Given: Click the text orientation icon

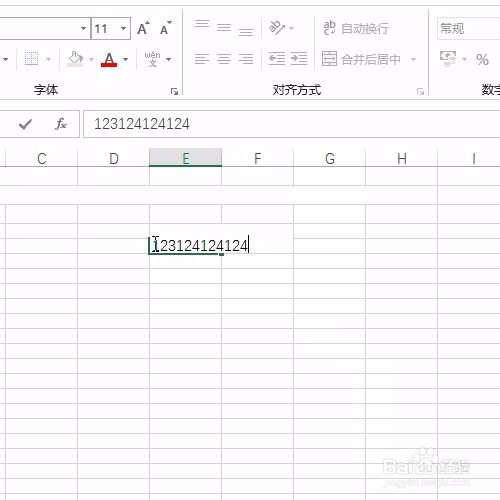Looking at the screenshot, I should click(x=277, y=28).
